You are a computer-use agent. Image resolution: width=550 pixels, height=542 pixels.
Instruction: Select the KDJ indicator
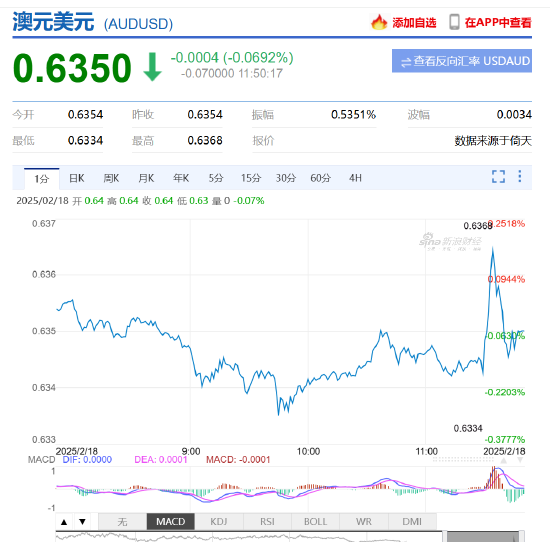(219, 522)
